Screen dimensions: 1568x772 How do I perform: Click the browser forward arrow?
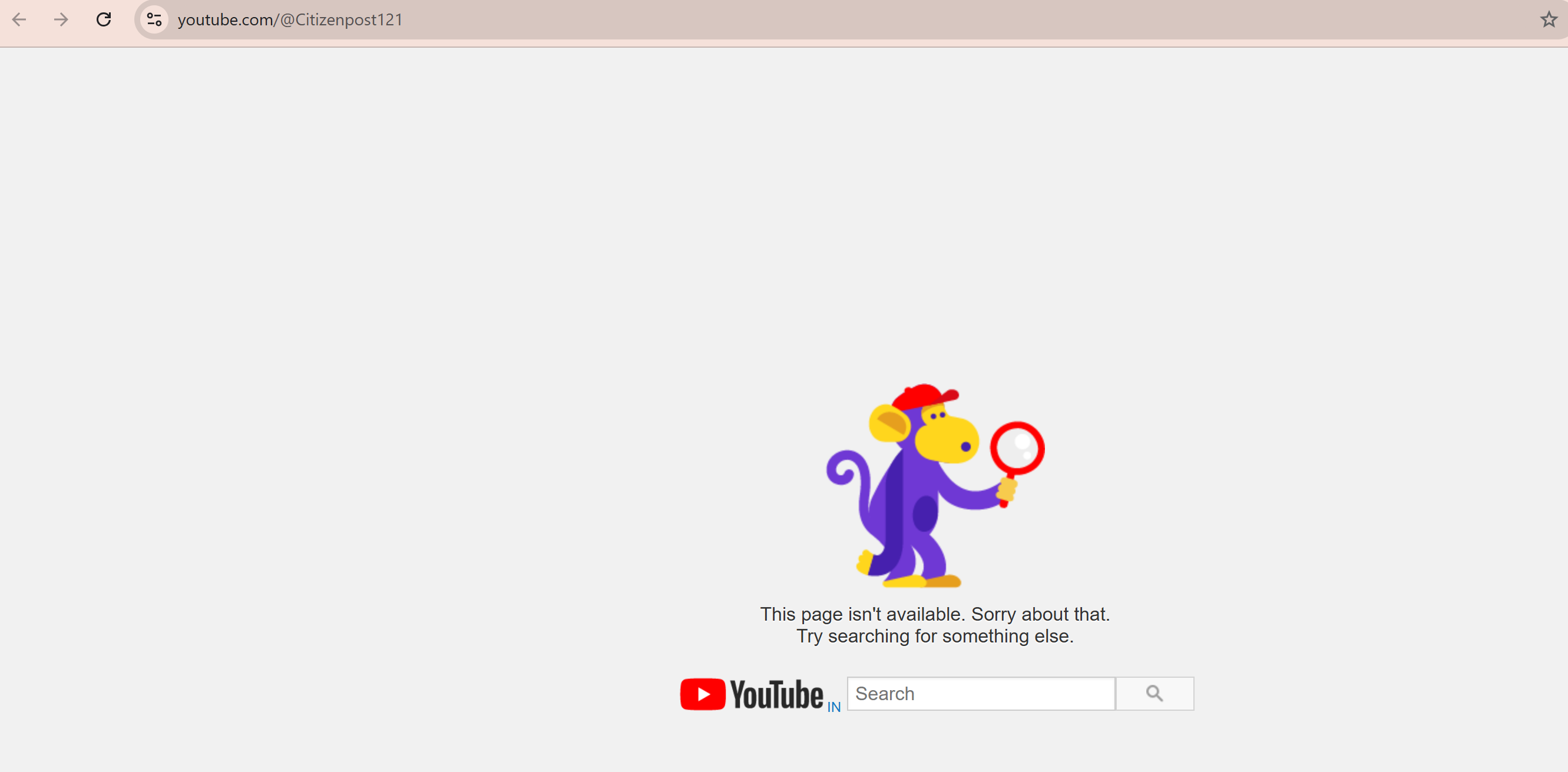[61, 19]
